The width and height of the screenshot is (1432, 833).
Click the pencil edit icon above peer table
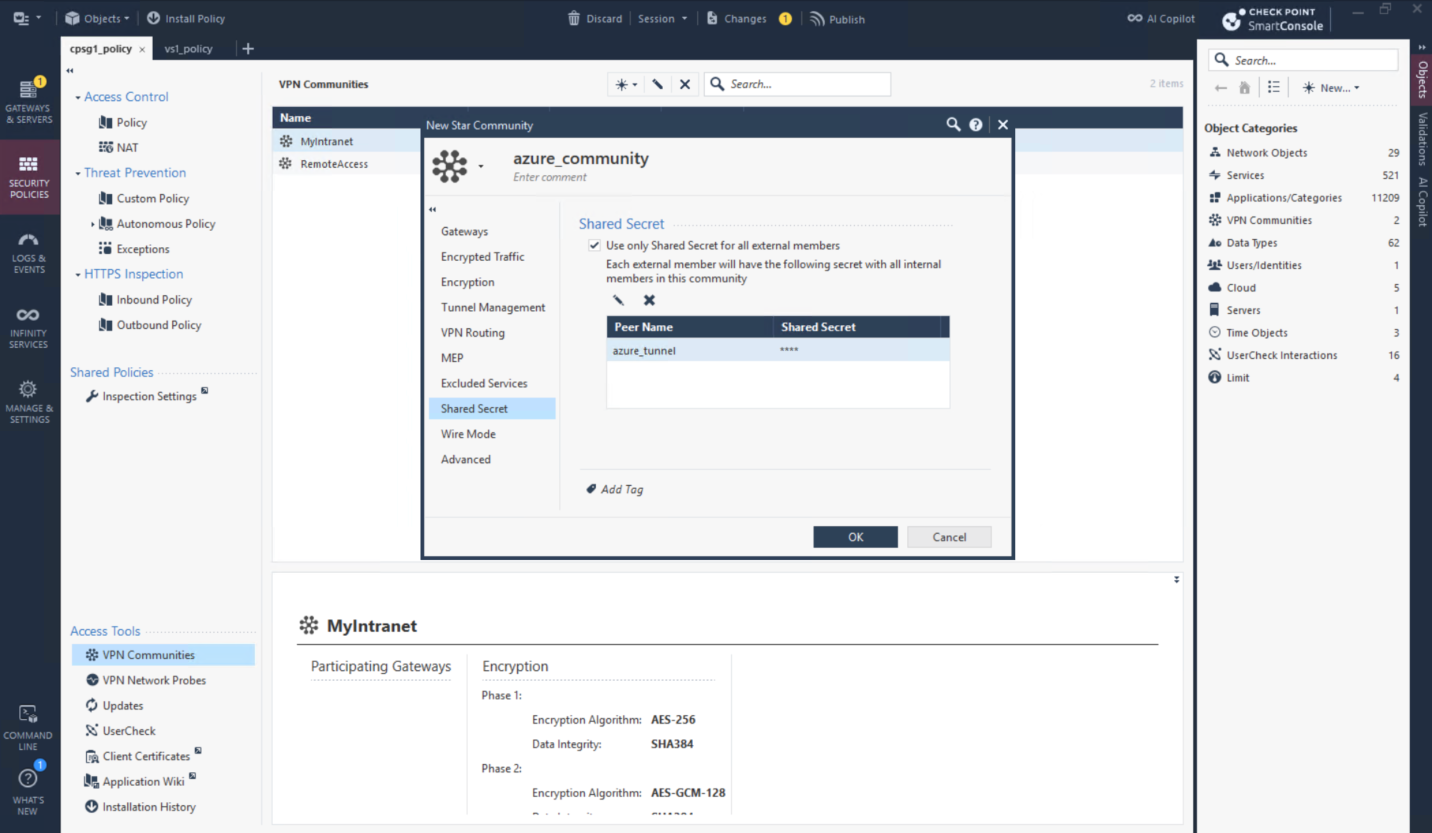[618, 300]
